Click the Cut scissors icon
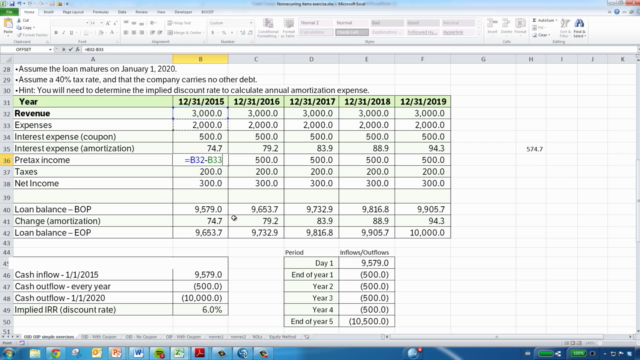This screenshot has height=360, width=640. coord(19,20)
